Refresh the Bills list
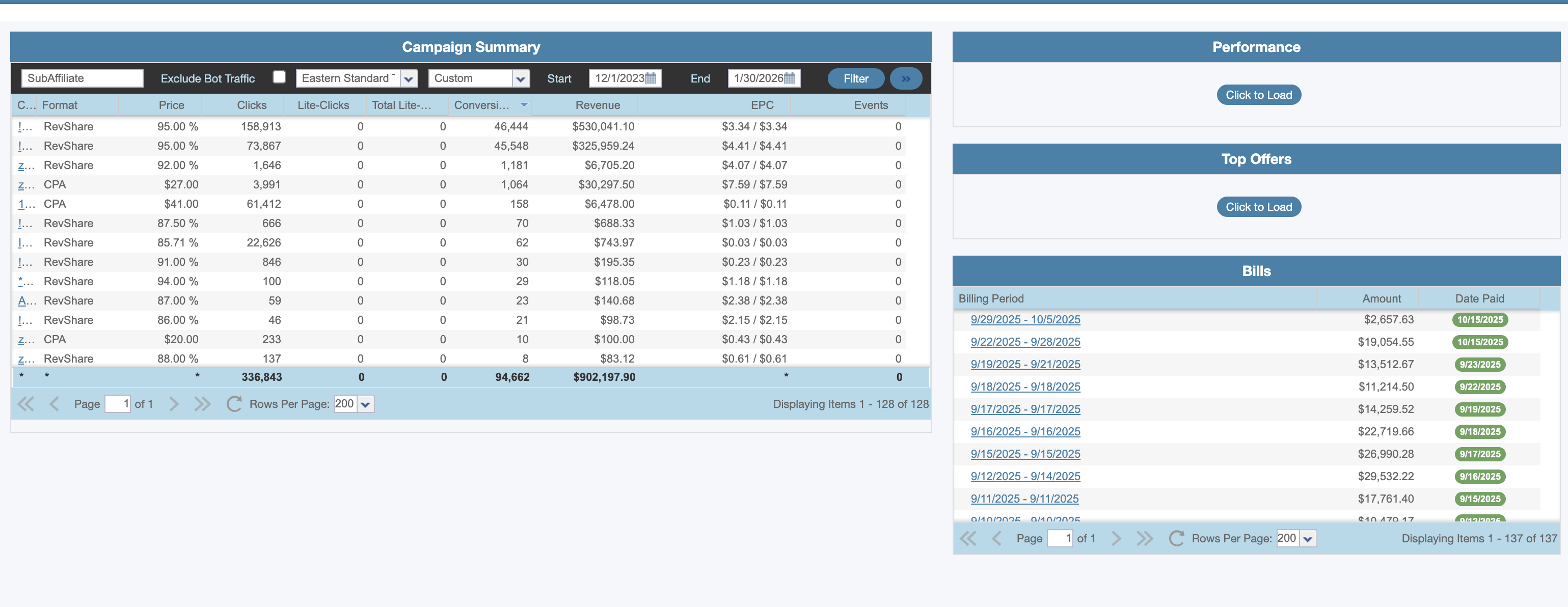This screenshot has height=607, width=1568. pos(1175,538)
